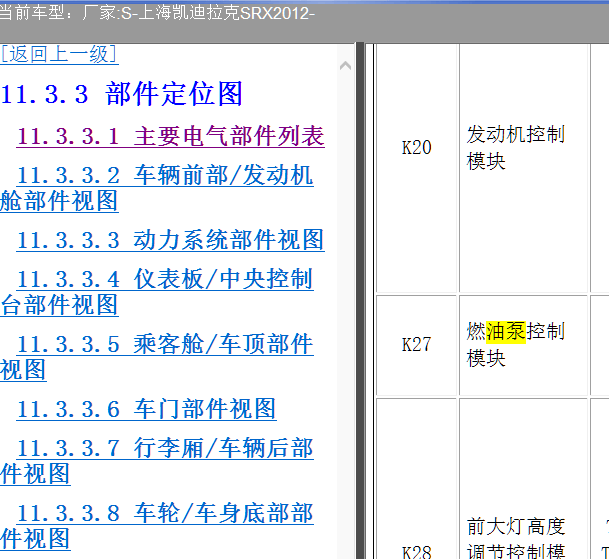Open the 11.3.3 部件定位图 heading
The image size is (609, 559).
(x=122, y=94)
